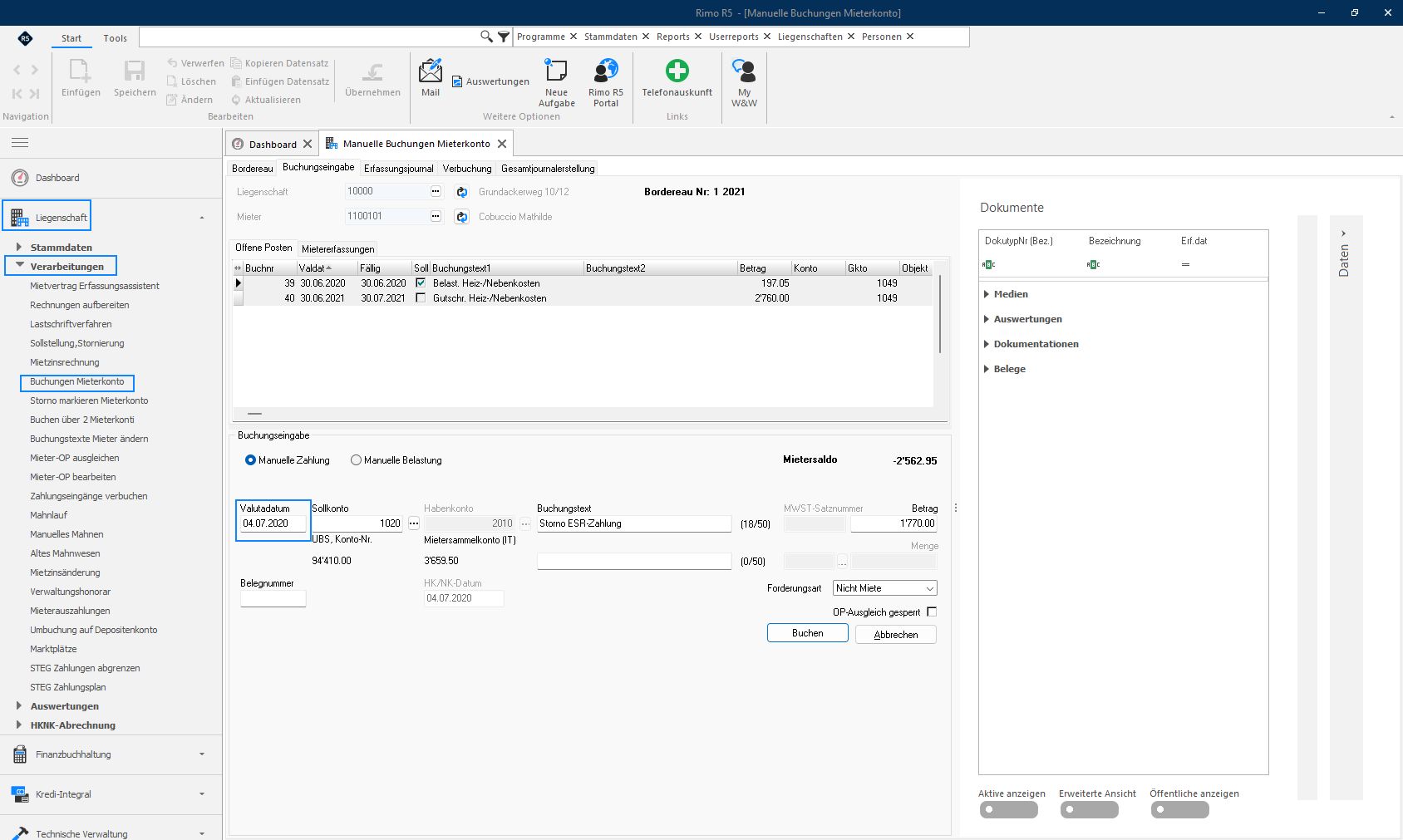Open Forderungsart dropdown
The width and height of the screenshot is (1403, 840).
(x=885, y=588)
